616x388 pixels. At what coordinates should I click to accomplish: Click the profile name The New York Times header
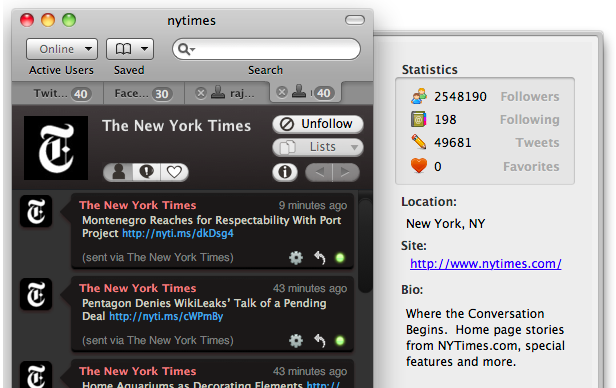pos(176,126)
